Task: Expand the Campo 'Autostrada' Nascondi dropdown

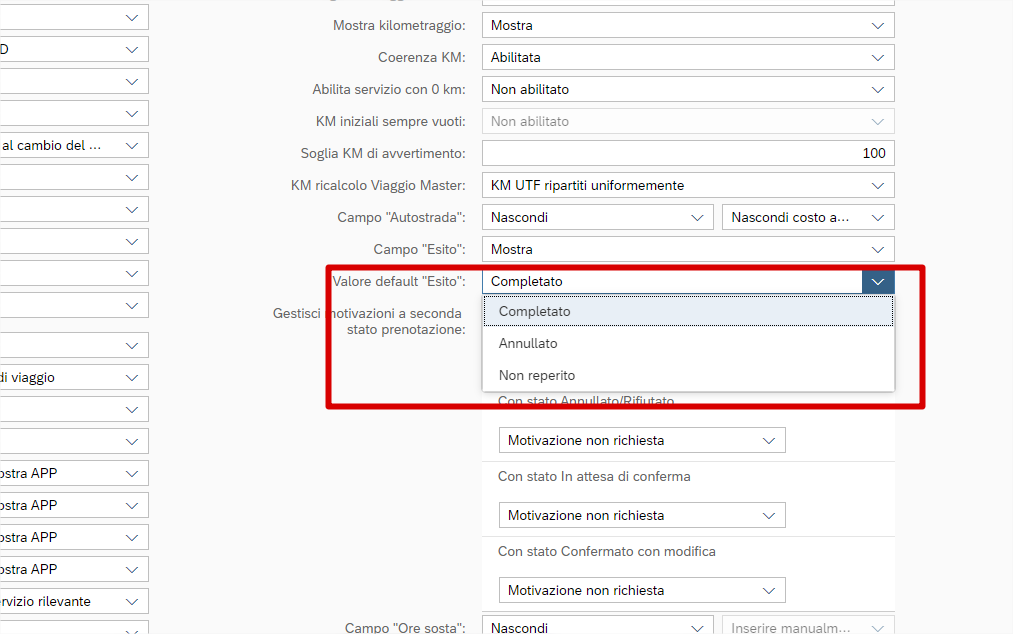Action: 697,217
